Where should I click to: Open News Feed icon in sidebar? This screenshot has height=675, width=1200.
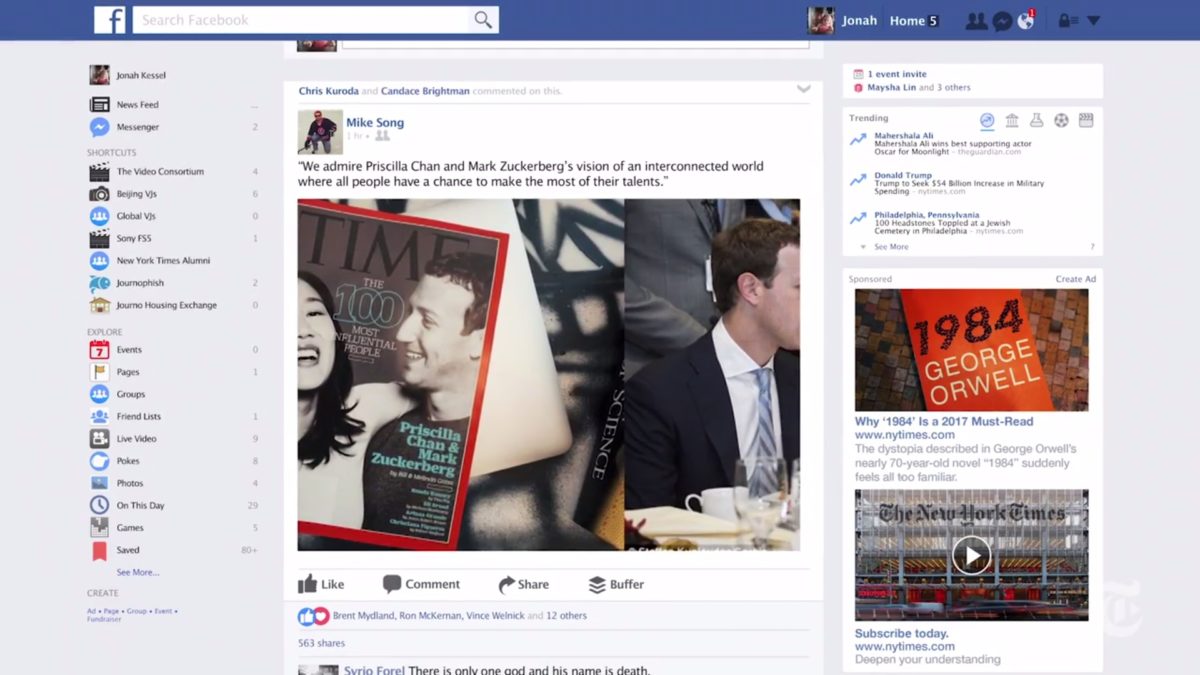99,104
